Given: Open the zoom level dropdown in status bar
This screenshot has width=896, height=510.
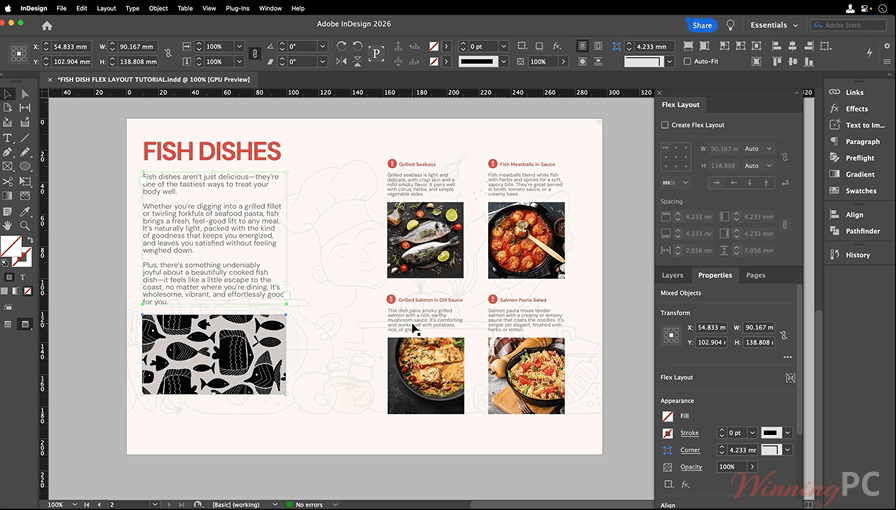Looking at the screenshot, I should click(74, 505).
